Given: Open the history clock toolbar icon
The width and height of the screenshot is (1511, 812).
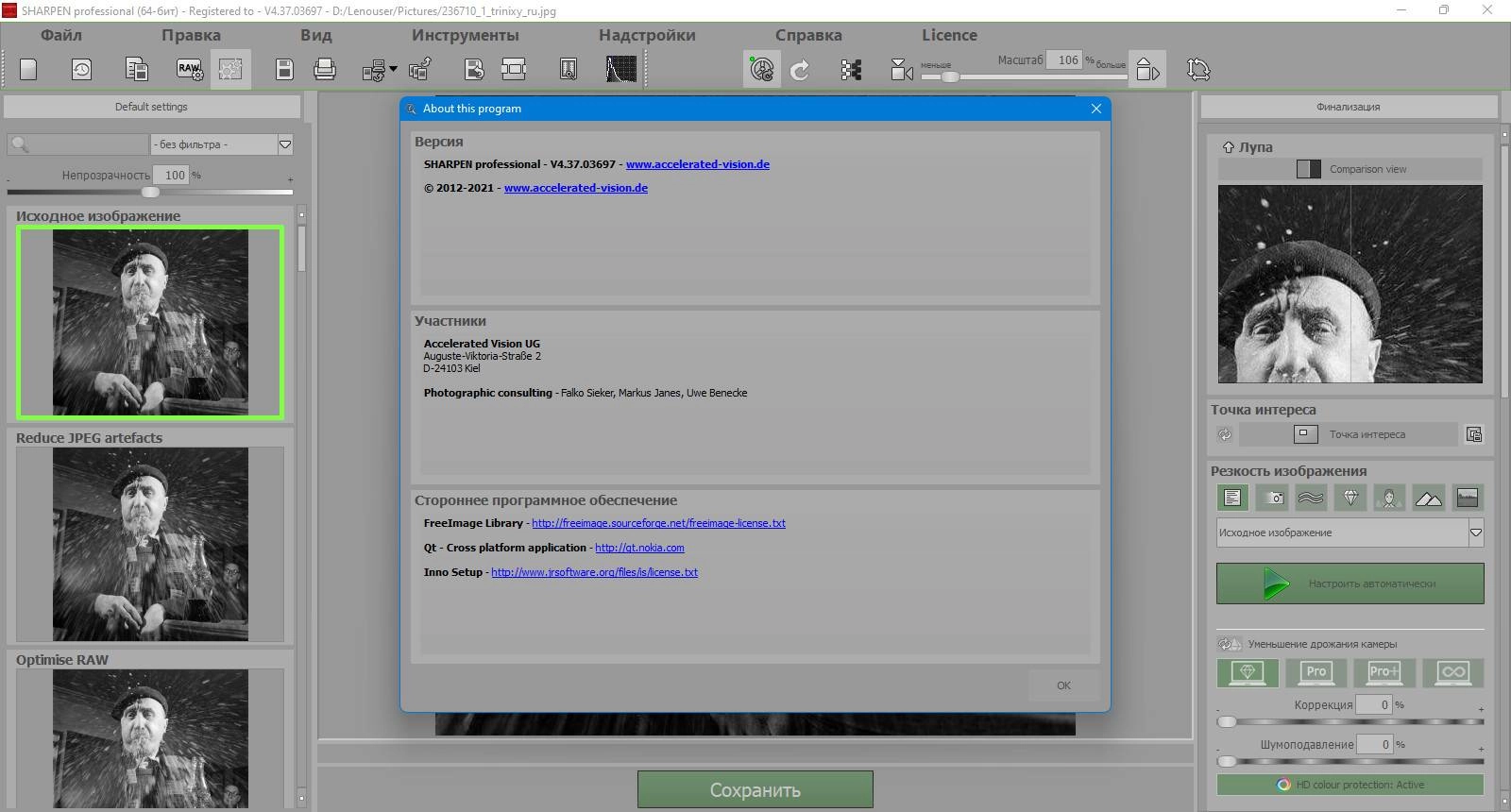Looking at the screenshot, I should [81, 69].
